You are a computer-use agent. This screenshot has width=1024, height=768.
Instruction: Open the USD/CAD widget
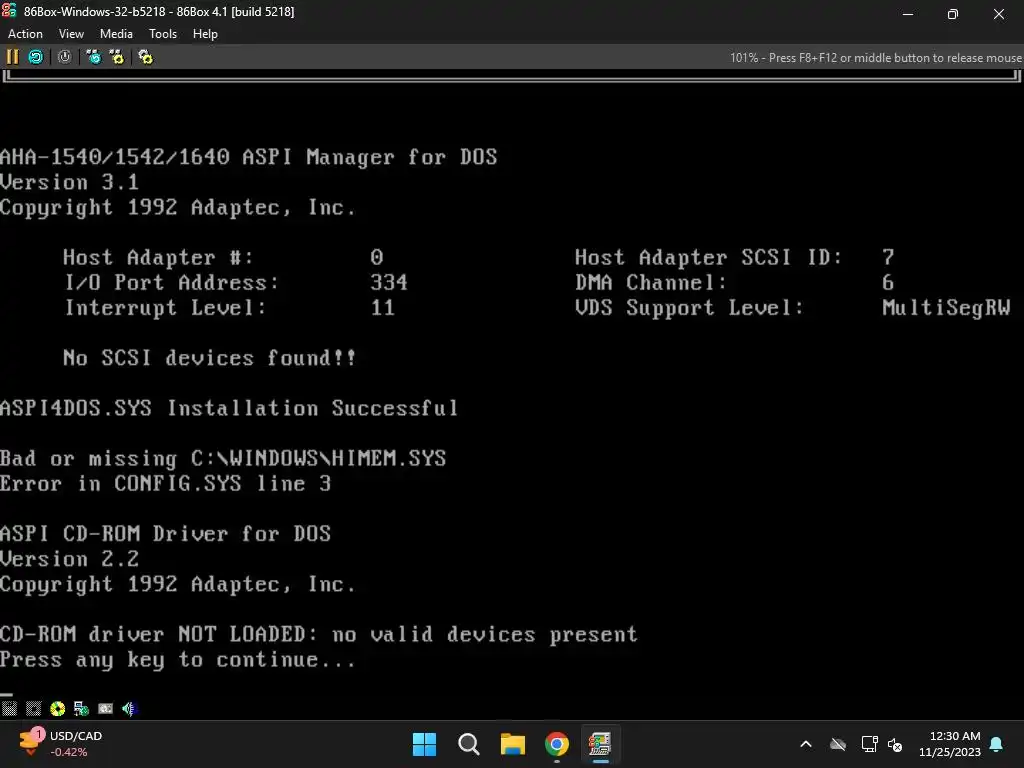(60, 744)
